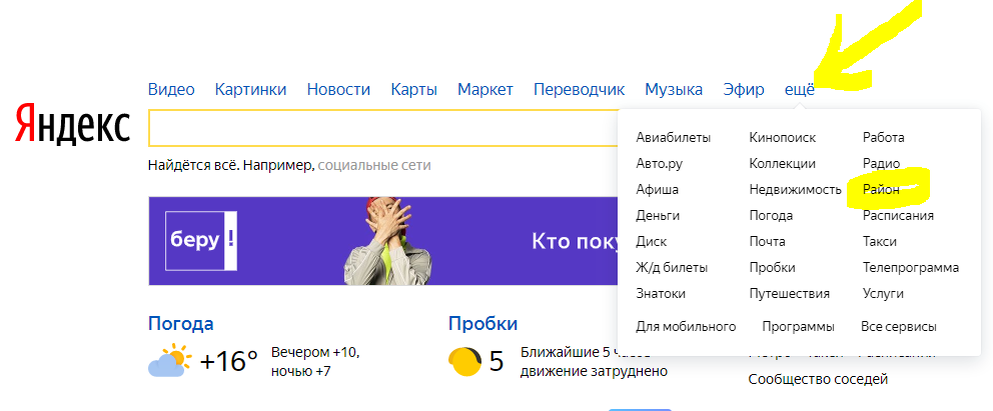Click the traffic score 5
993x411 pixels.
(496, 362)
